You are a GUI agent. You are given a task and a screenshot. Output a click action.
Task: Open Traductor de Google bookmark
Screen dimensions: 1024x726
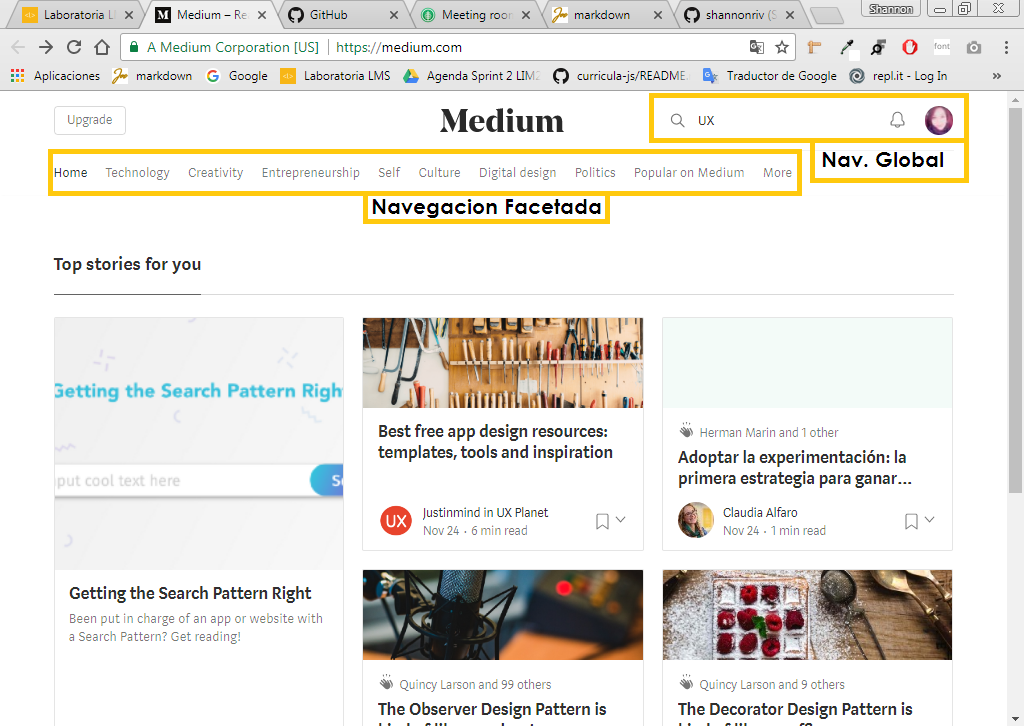pos(769,76)
